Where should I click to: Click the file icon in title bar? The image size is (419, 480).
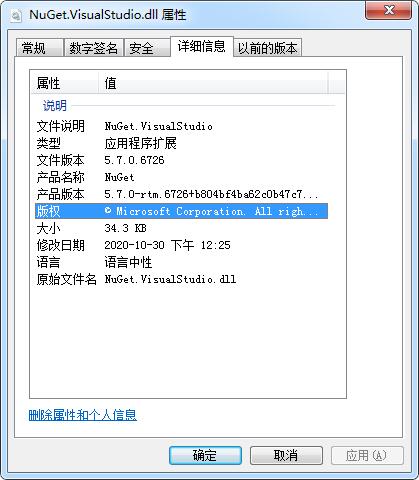(16, 16)
